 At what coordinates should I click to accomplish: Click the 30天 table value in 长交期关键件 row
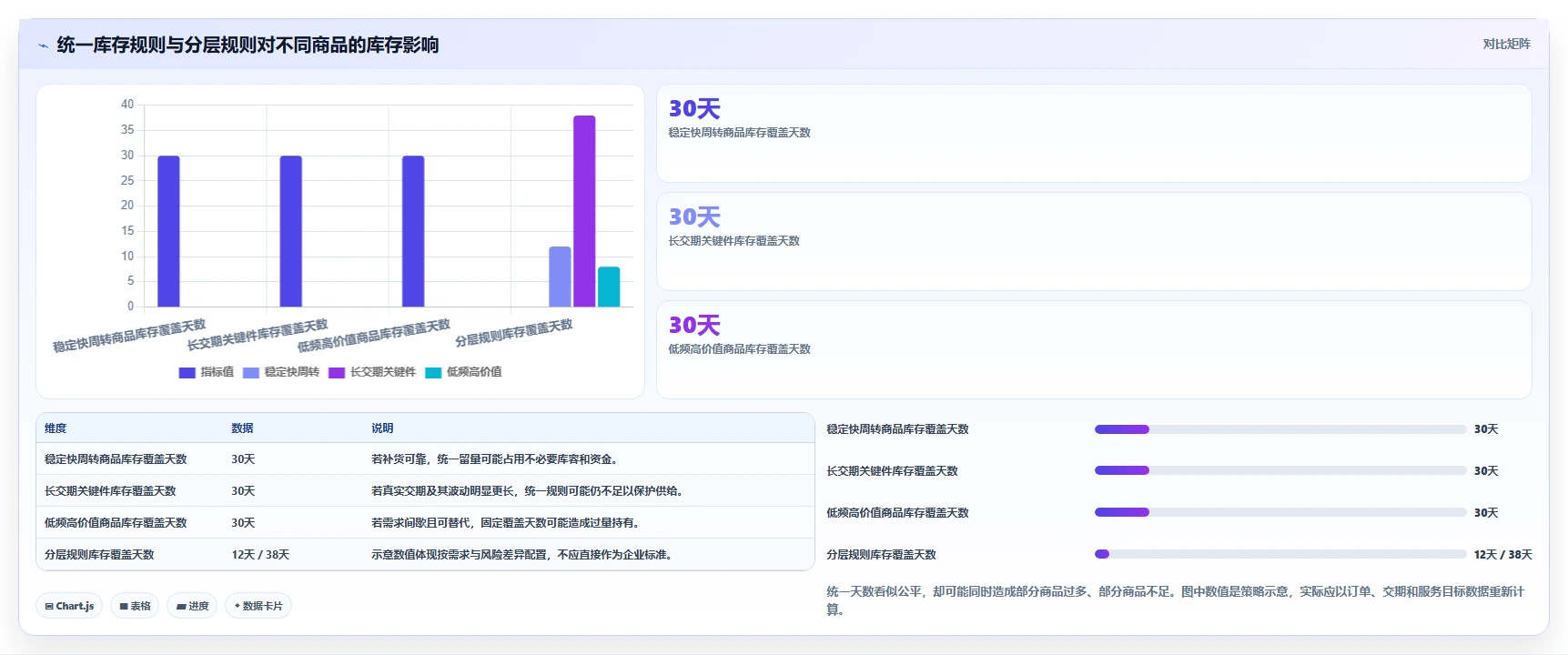(243, 491)
